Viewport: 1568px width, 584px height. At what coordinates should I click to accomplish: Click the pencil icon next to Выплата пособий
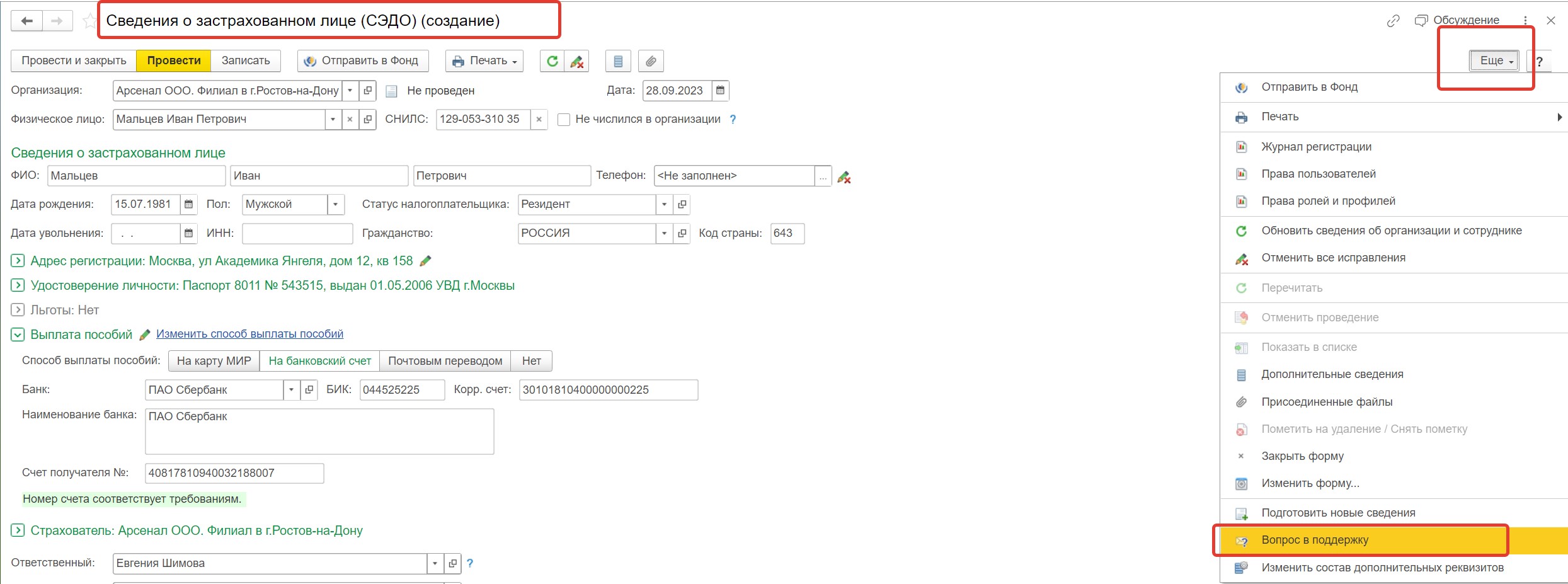click(x=145, y=335)
